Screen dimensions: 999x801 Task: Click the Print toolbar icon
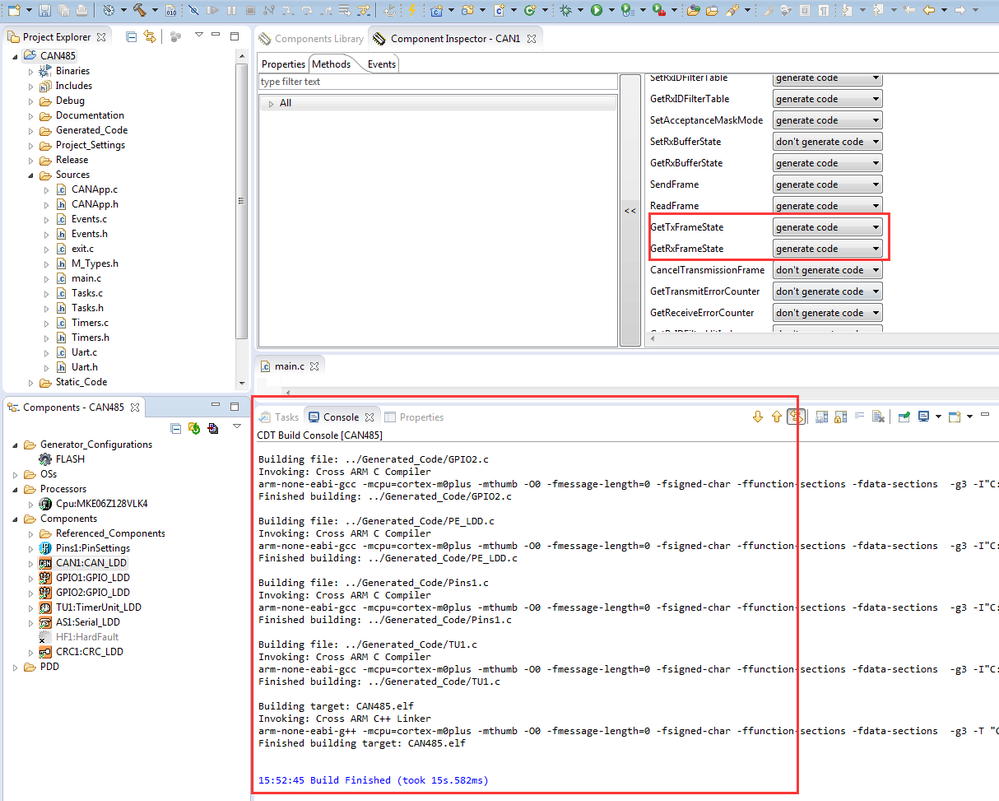point(82,10)
